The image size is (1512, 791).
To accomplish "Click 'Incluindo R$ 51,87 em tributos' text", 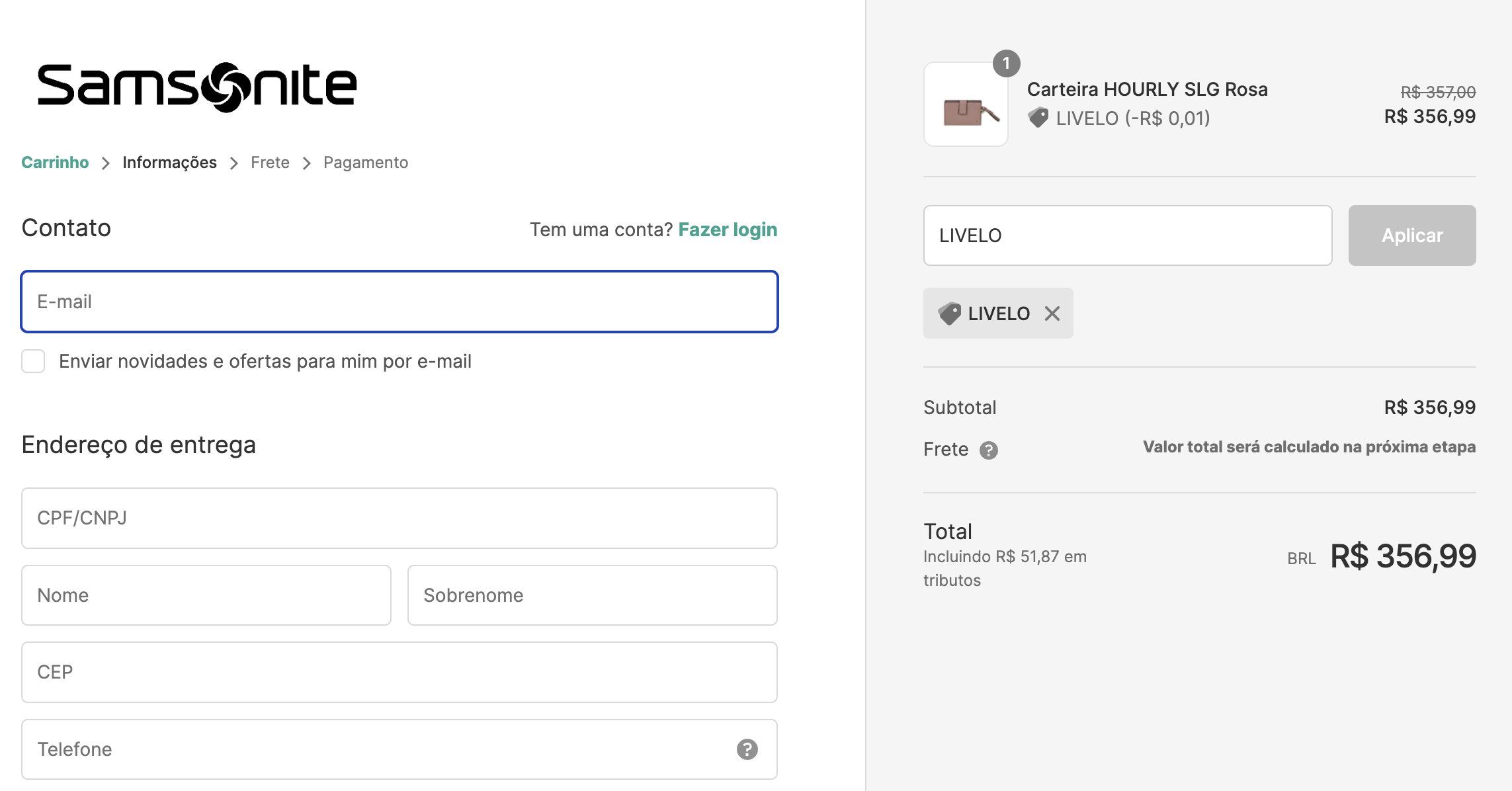I will tap(1005, 568).
